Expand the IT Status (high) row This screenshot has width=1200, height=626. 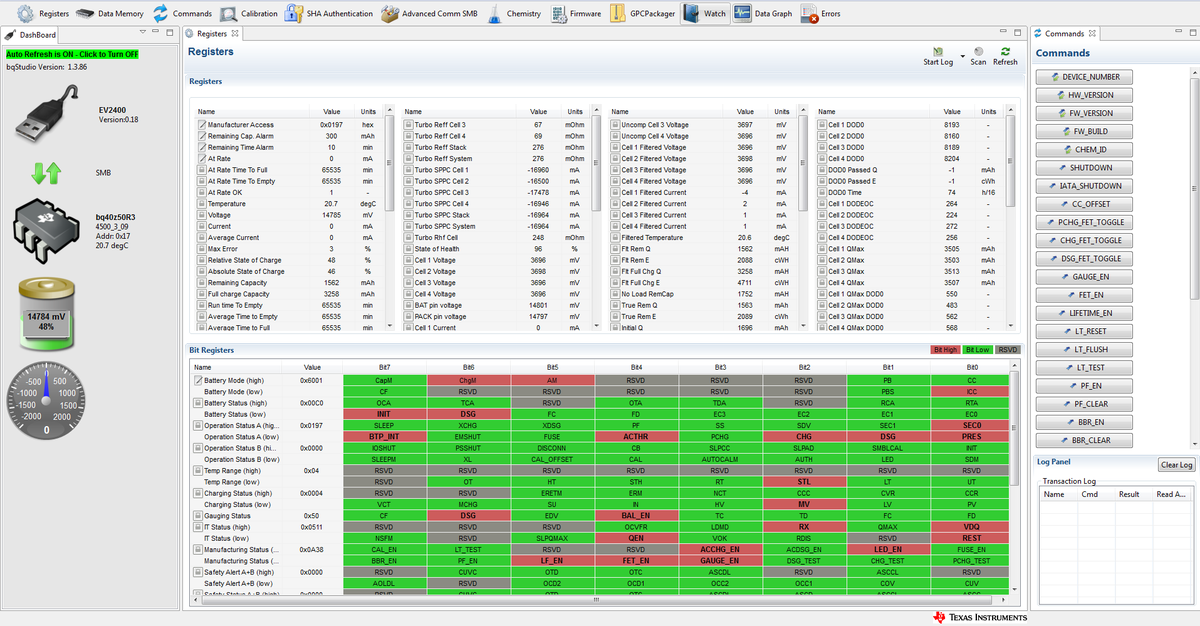pyautogui.click(x=198, y=526)
